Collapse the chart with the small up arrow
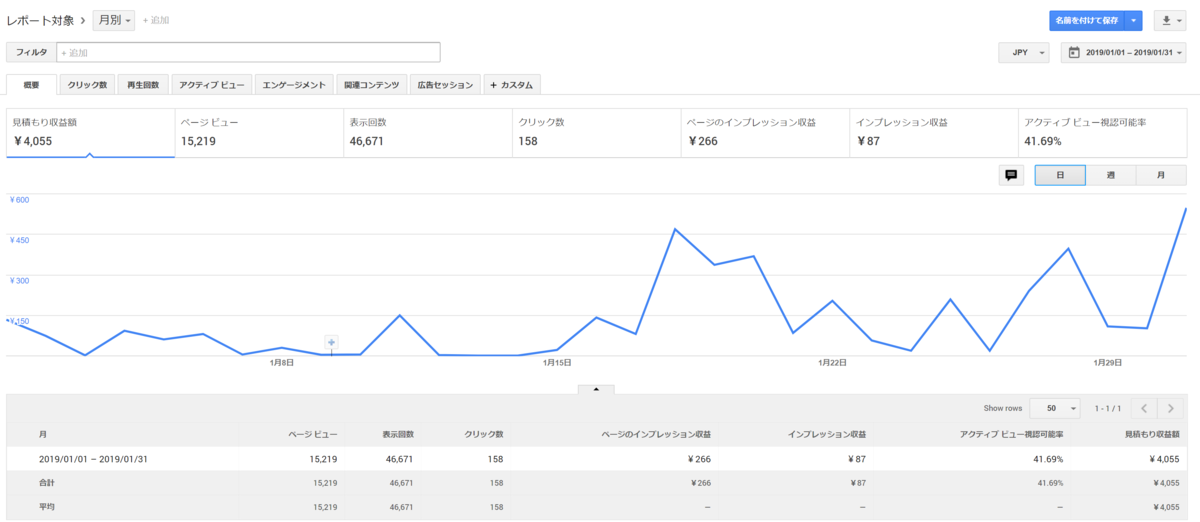The height and width of the screenshot is (522, 1200). pos(596,389)
